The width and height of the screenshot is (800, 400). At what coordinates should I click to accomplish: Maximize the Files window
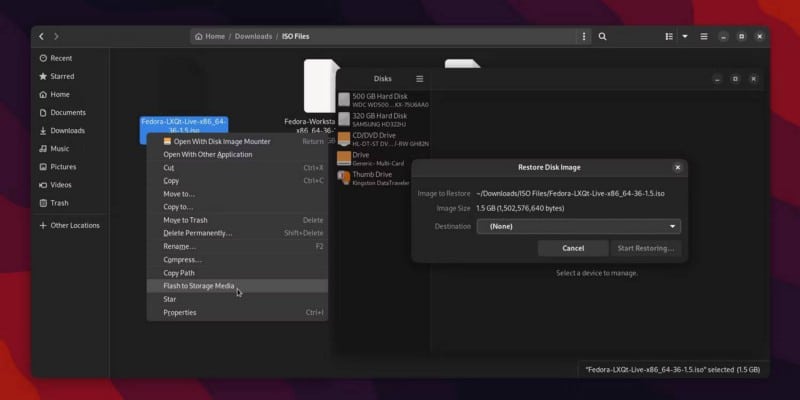(x=741, y=37)
